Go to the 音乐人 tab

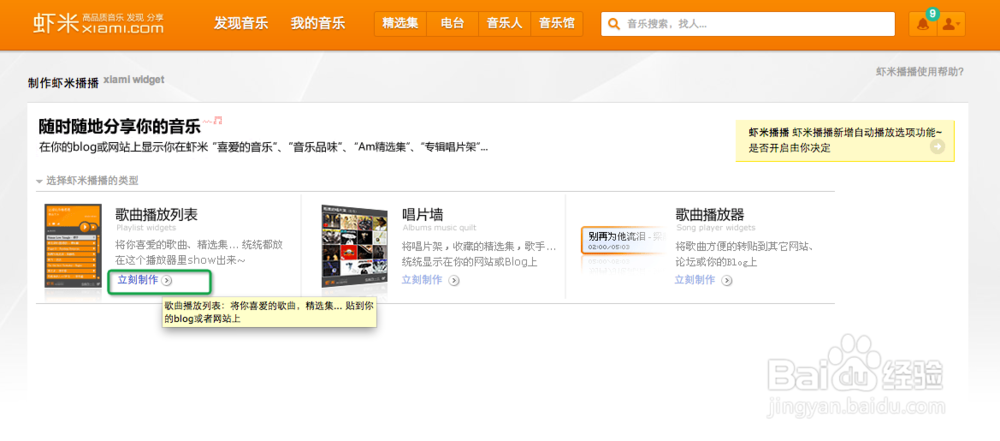pos(504,24)
